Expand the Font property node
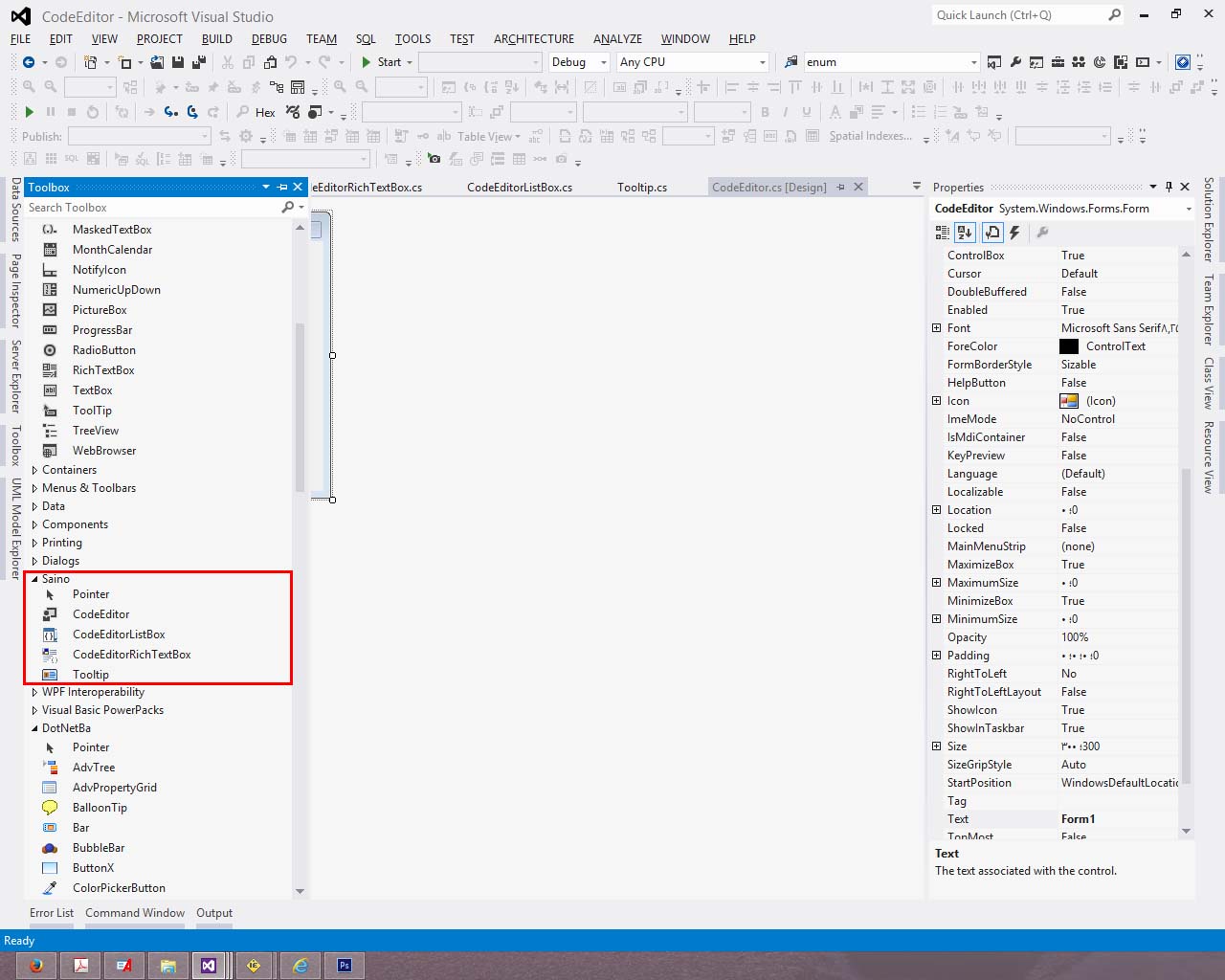This screenshot has width=1225, height=980. pos(937,328)
